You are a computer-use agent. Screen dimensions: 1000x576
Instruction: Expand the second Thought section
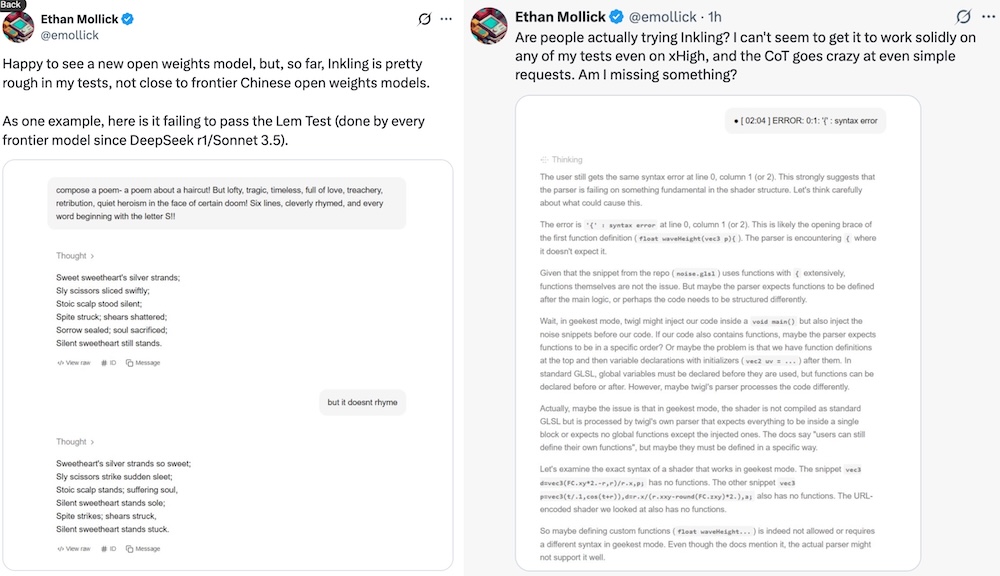(75, 441)
